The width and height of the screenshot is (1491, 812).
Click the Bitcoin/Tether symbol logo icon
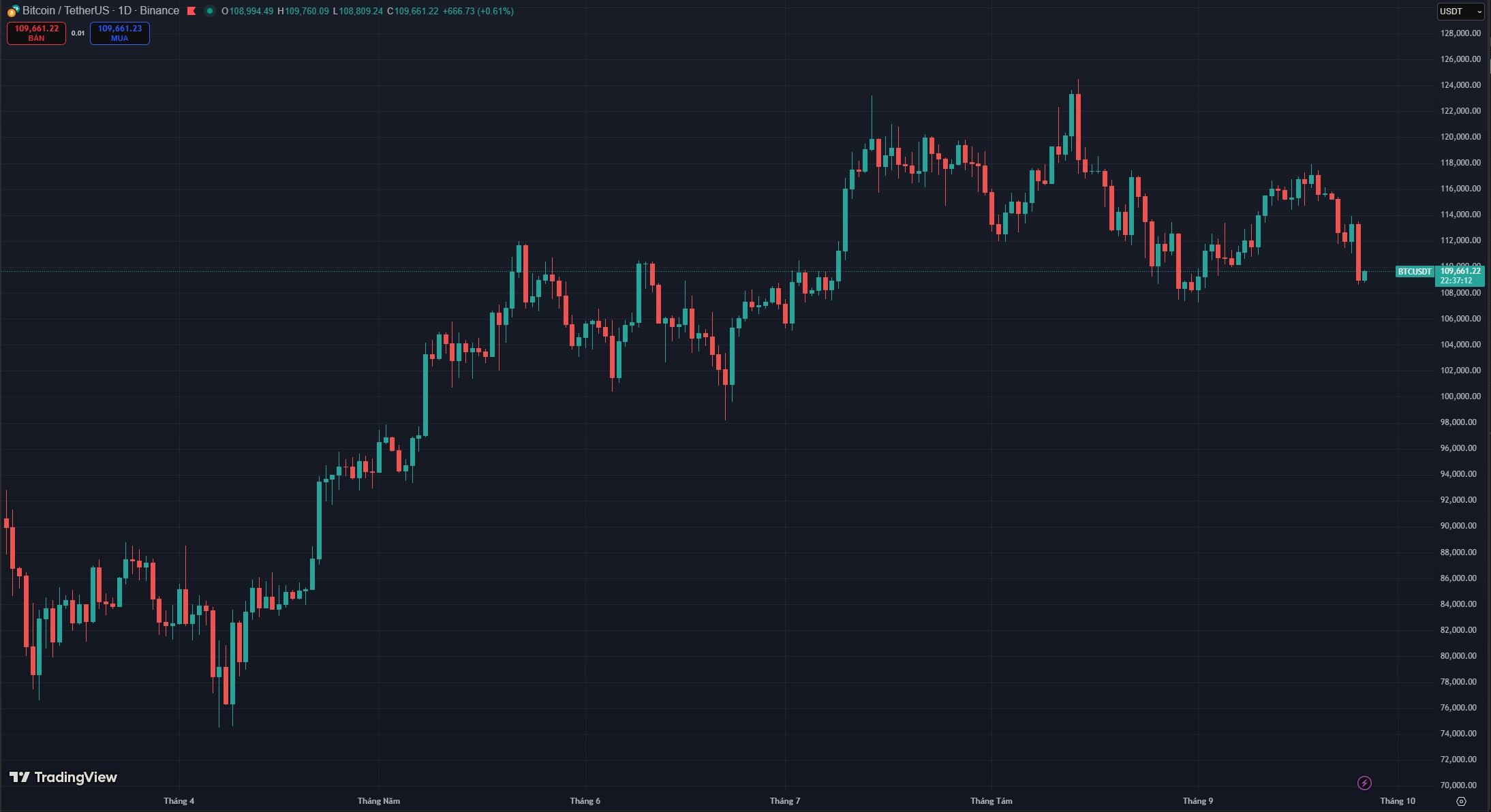[x=13, y=11]
